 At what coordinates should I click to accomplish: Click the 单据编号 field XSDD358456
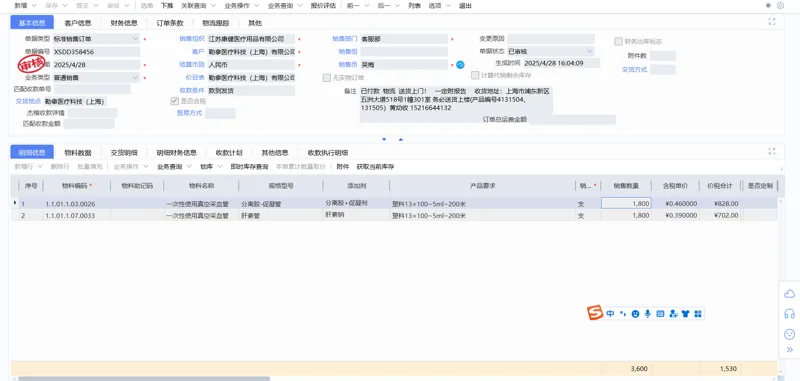[x=96, y=52]
